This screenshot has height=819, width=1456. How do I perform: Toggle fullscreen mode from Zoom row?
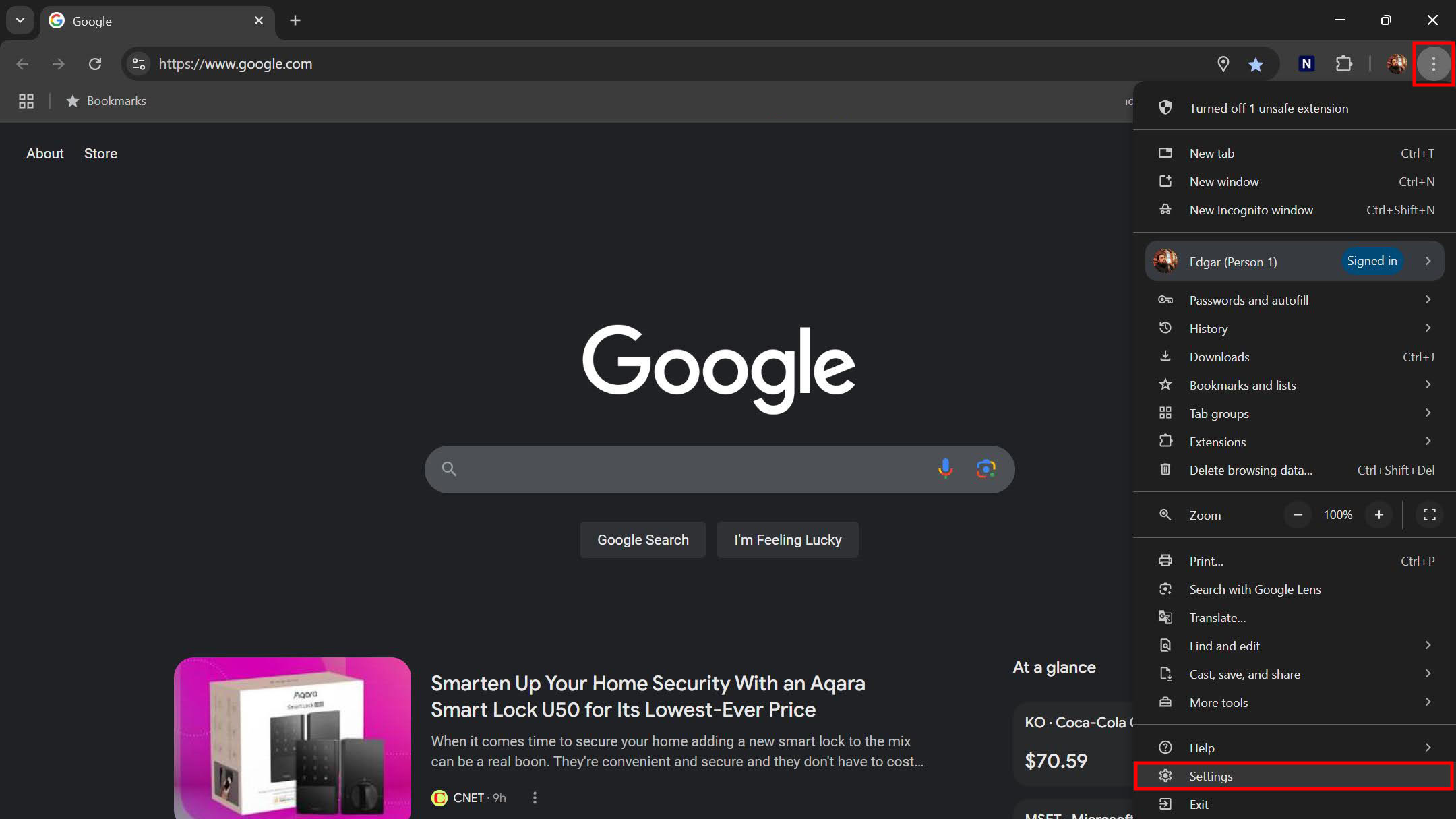pos(1429,515)
